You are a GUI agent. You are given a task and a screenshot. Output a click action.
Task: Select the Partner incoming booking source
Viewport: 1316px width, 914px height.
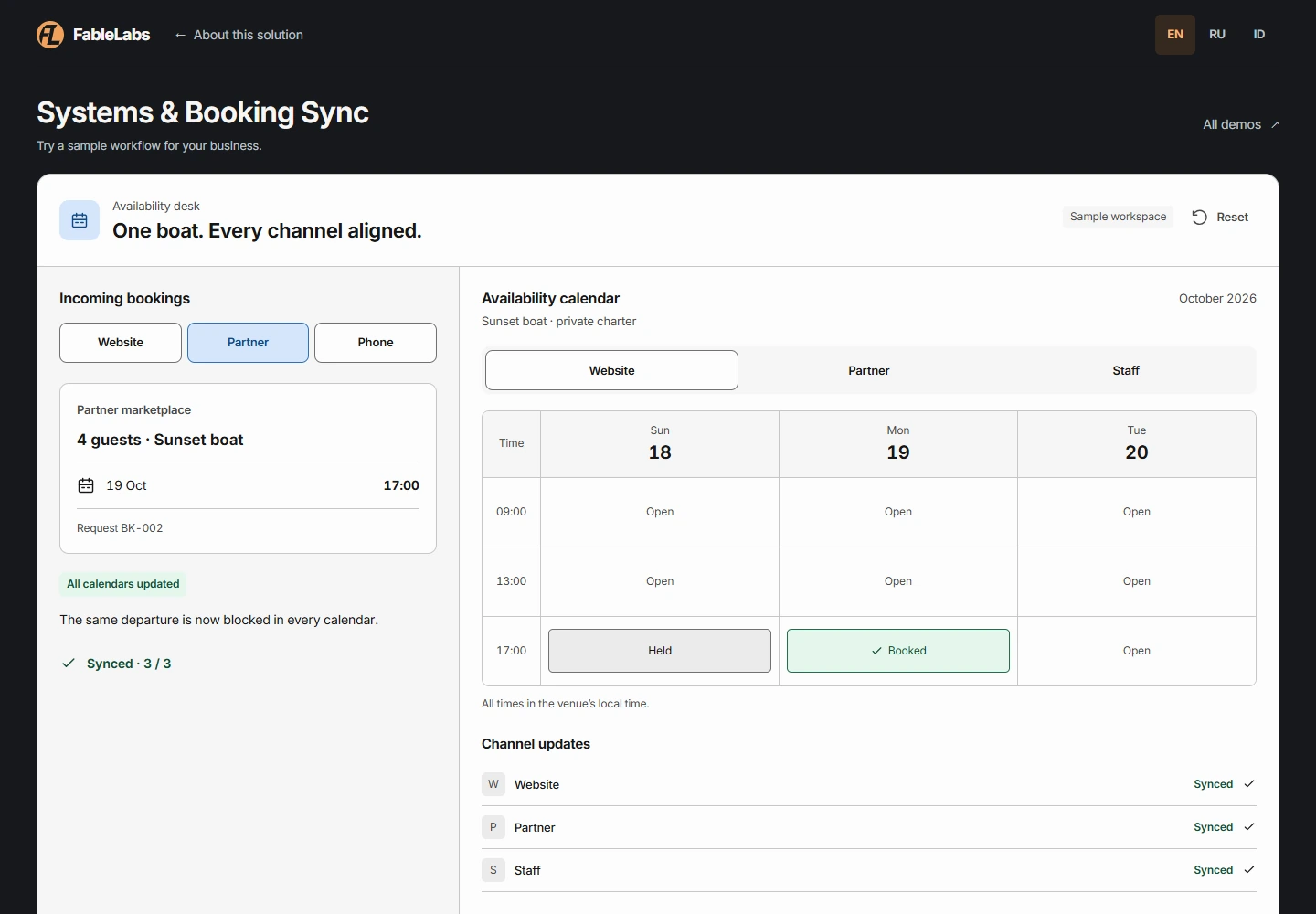(248, 343)
